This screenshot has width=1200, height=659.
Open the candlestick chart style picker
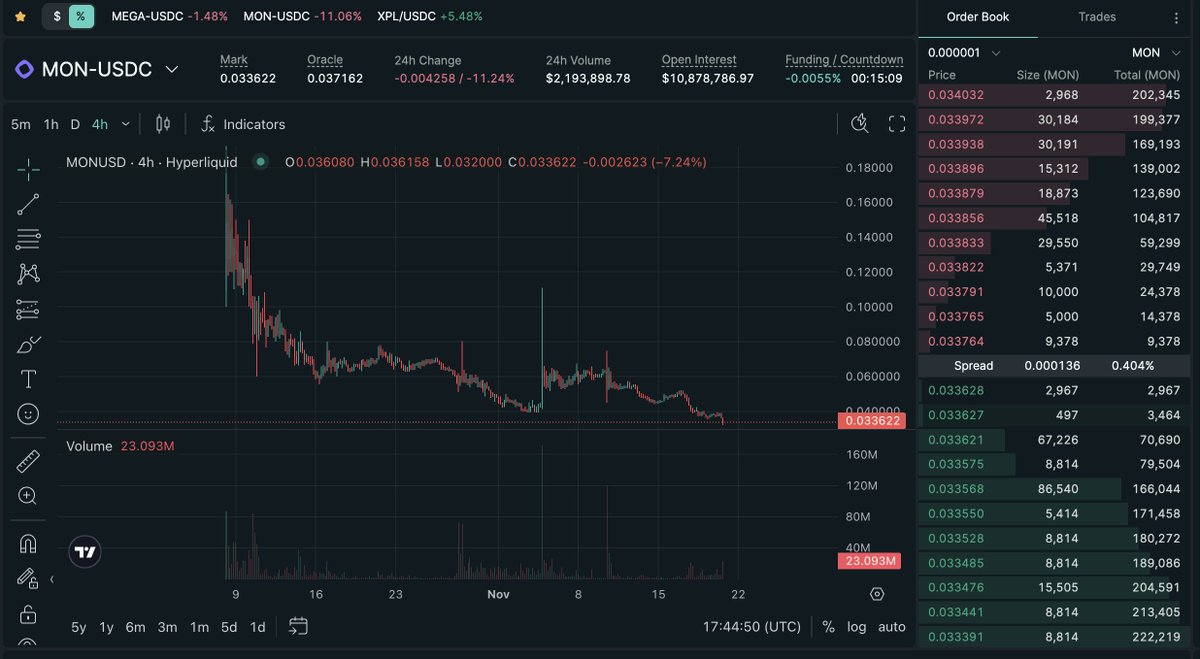[x=161, y=124]
